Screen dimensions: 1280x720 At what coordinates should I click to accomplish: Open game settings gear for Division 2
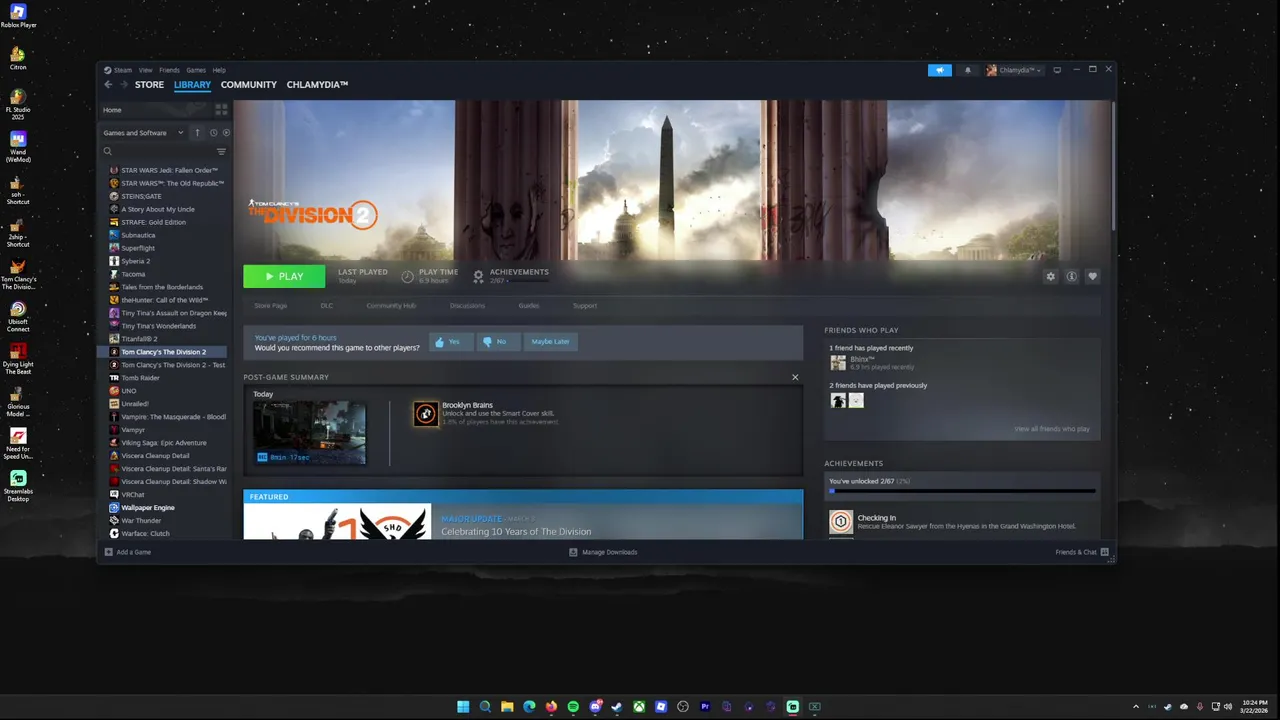point(1050,277)
